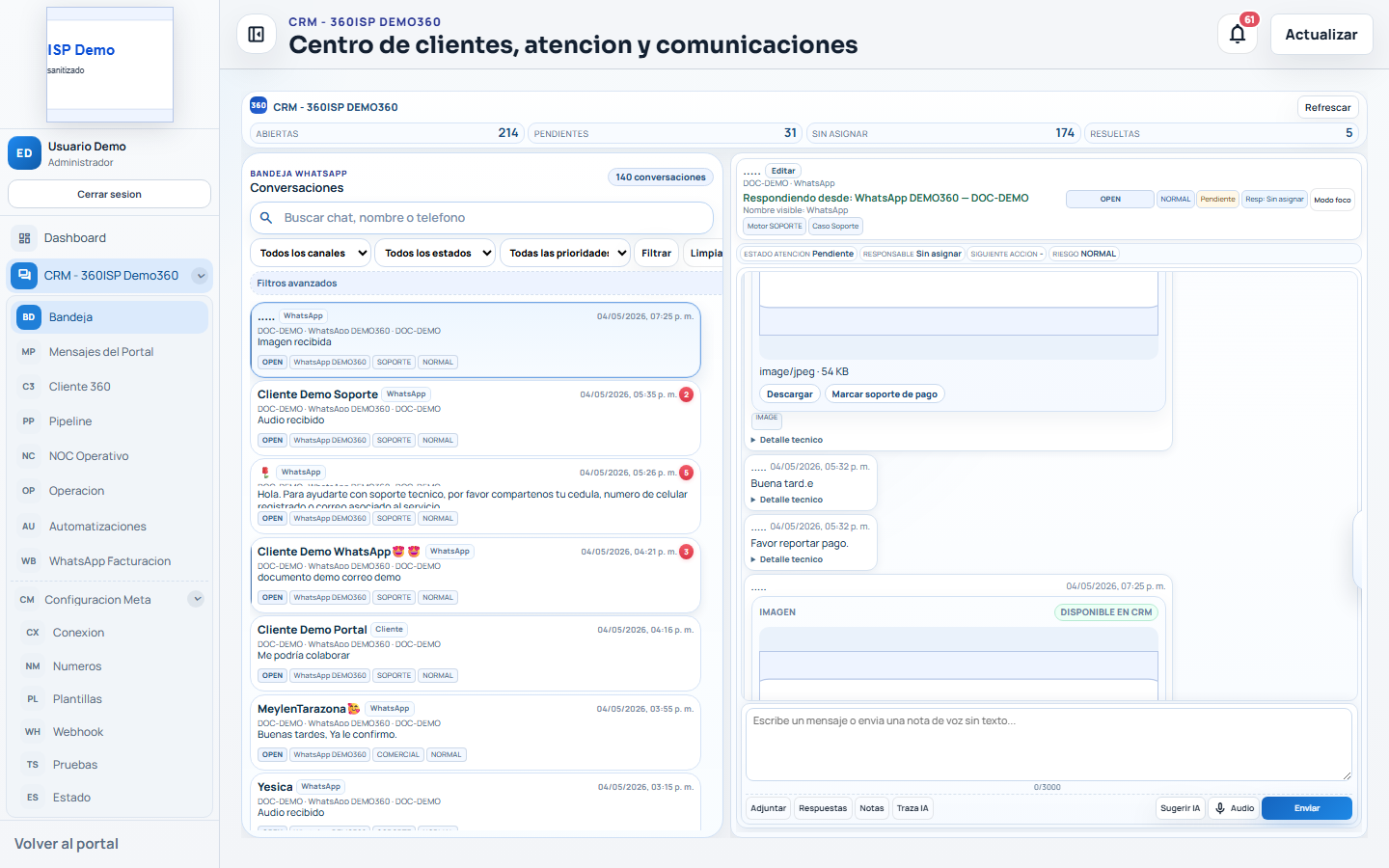Click the message text area

tap(1049, 745)
